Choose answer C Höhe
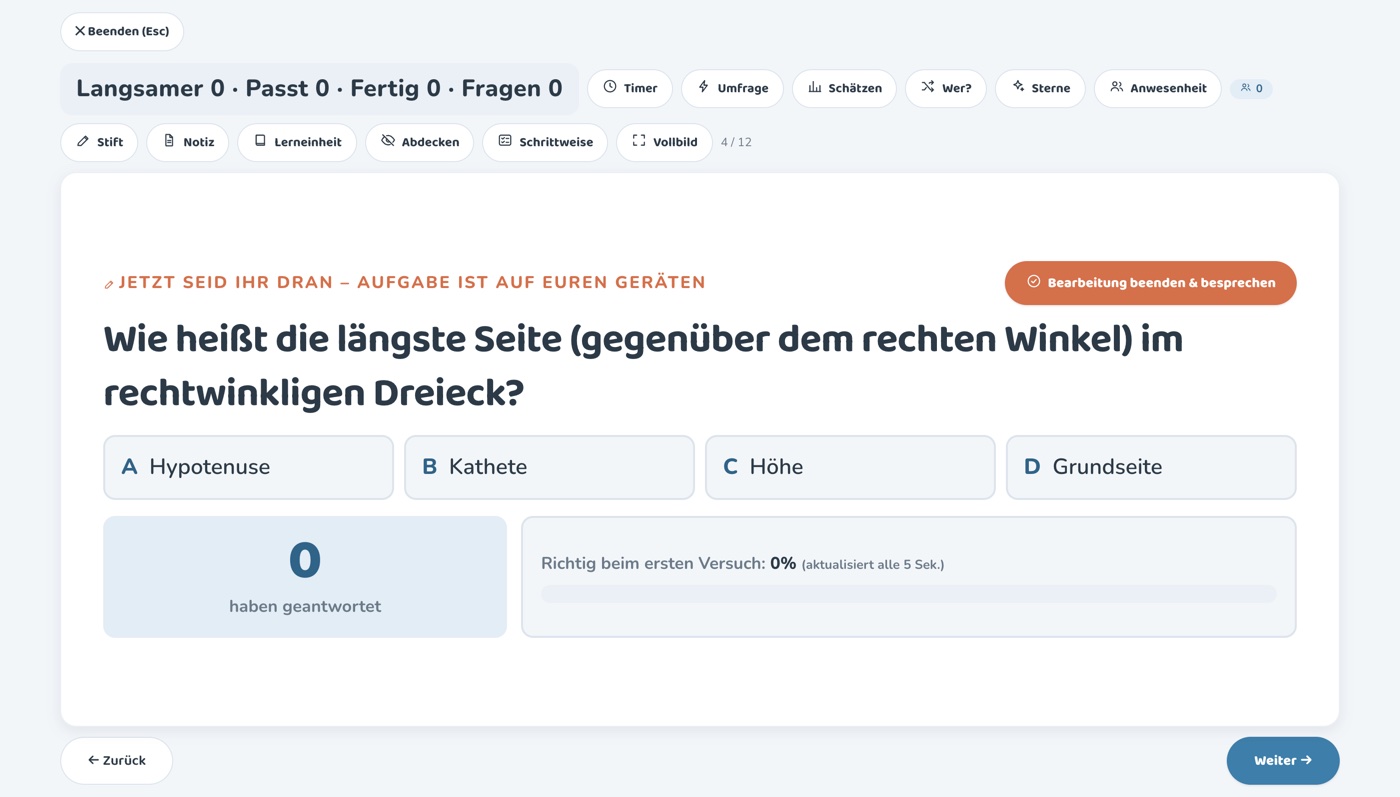The height and width of the screenshot is (797, 1400). click(x=850, y=467)
